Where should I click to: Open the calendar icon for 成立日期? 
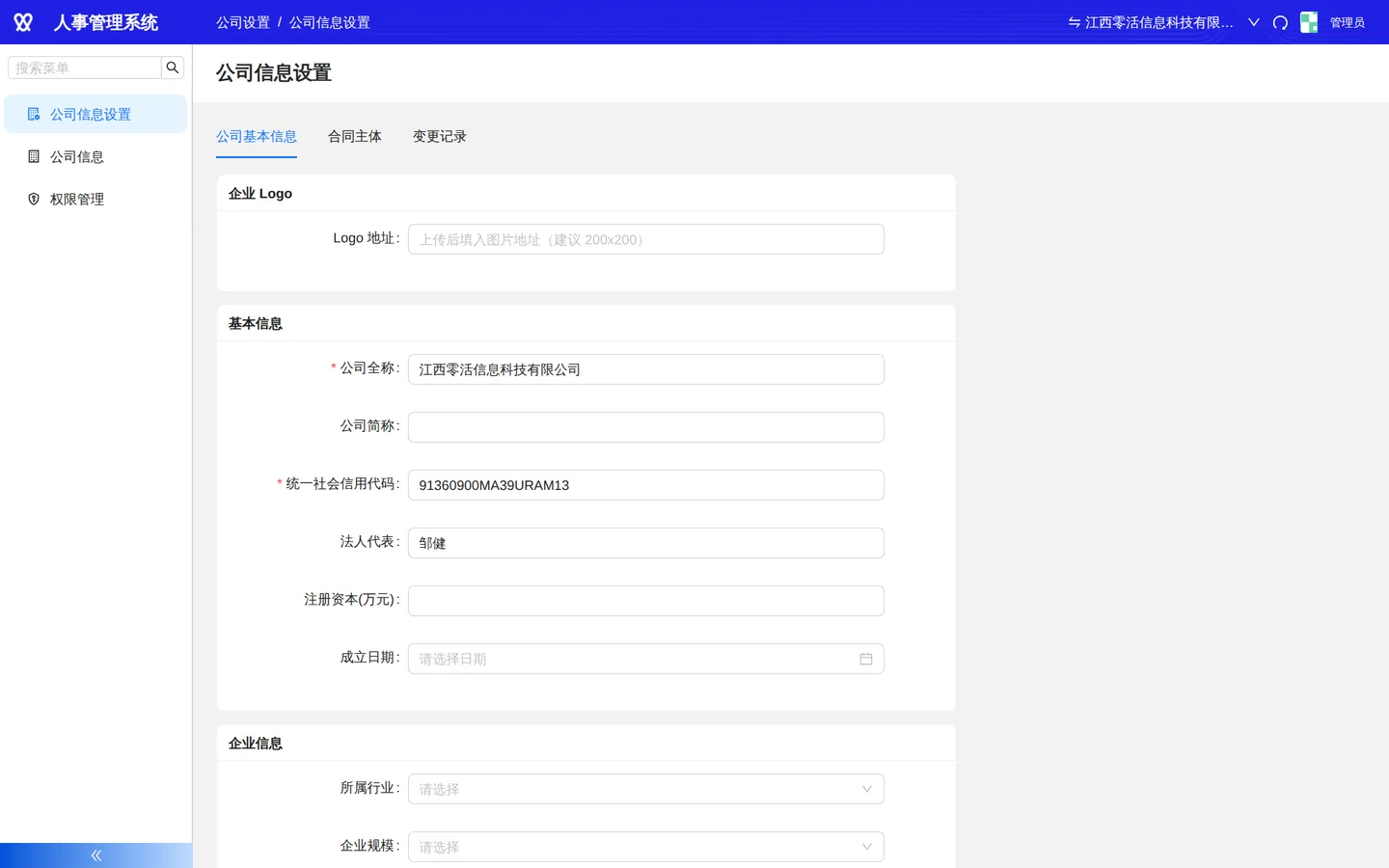(866, 659)
